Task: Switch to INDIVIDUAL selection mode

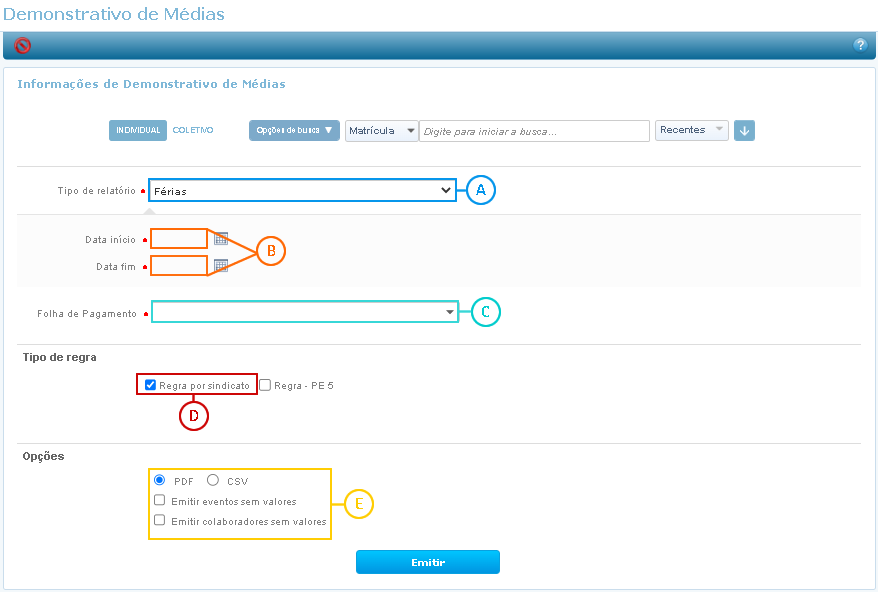Action: [138, 131]
